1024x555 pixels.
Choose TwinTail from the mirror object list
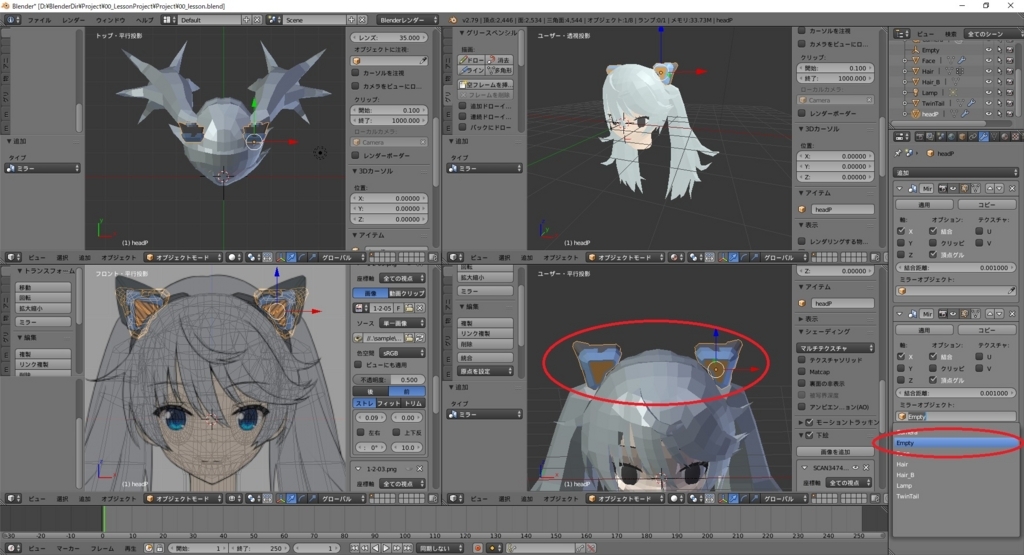[x=955, y=496]
